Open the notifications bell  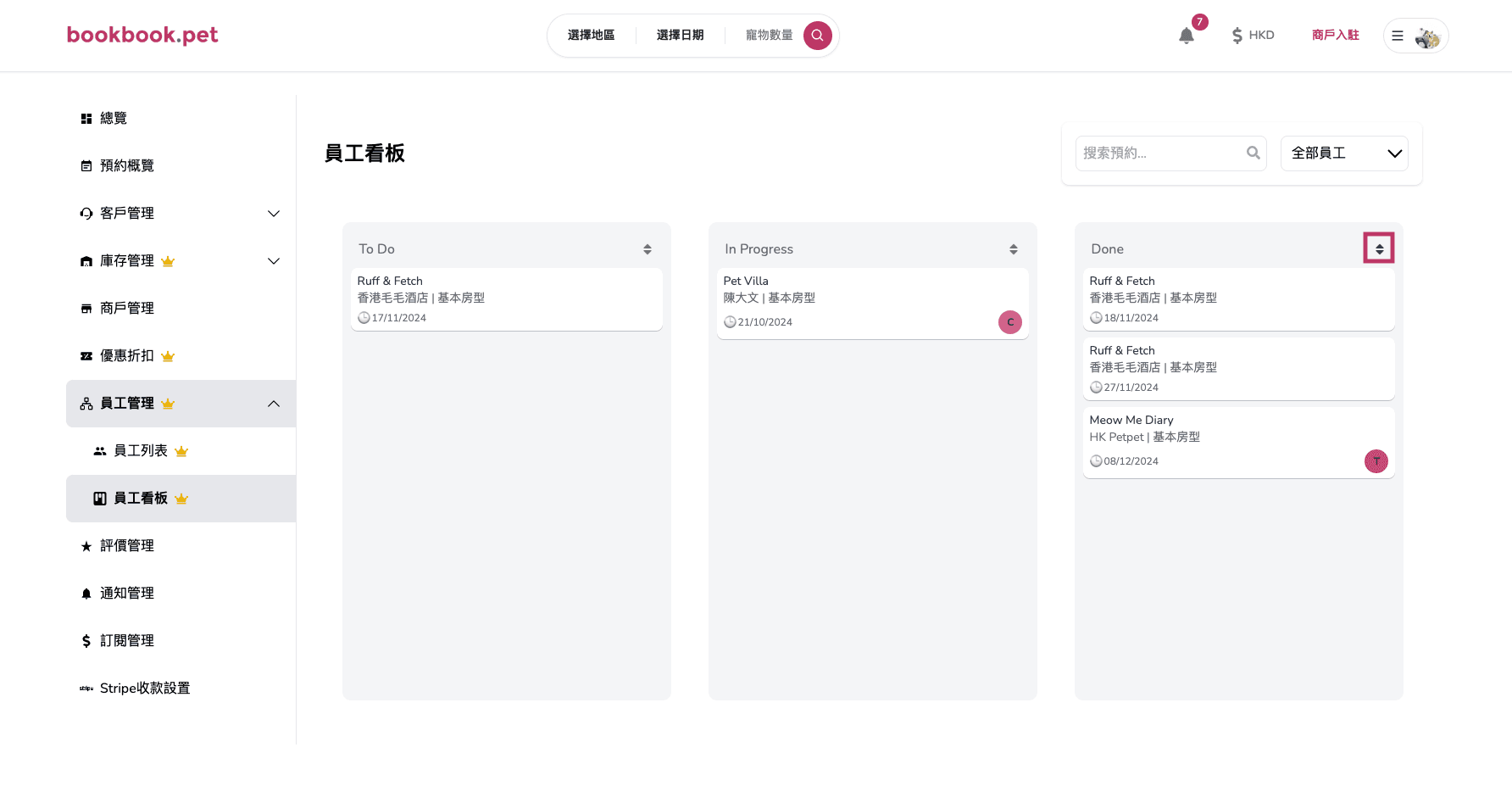point(1187,36)
